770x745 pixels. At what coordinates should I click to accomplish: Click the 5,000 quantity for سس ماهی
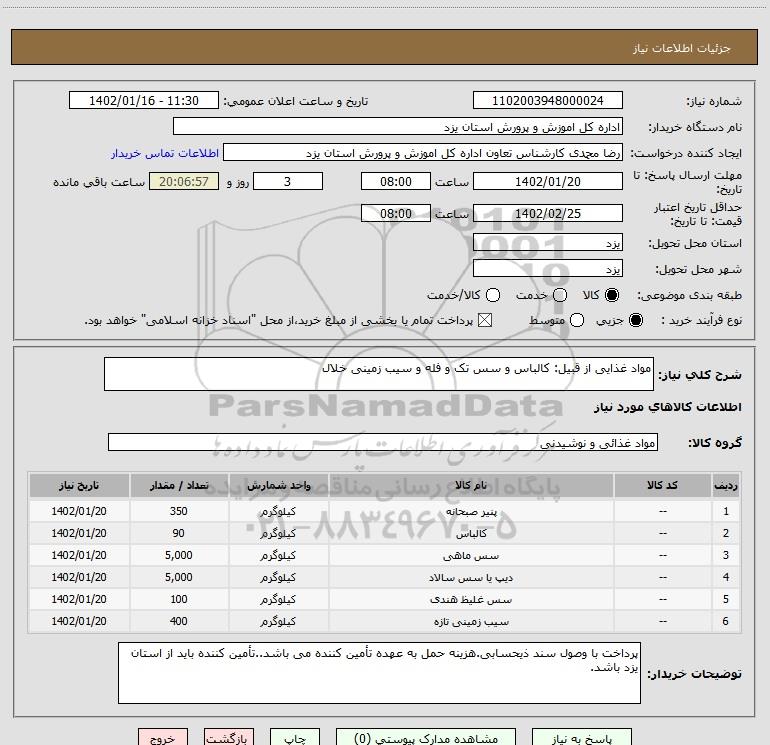click(179, 555)
